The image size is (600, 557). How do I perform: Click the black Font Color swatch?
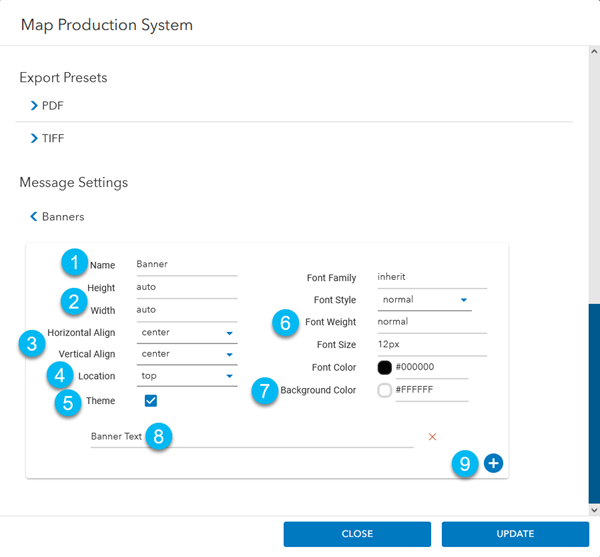385,367
